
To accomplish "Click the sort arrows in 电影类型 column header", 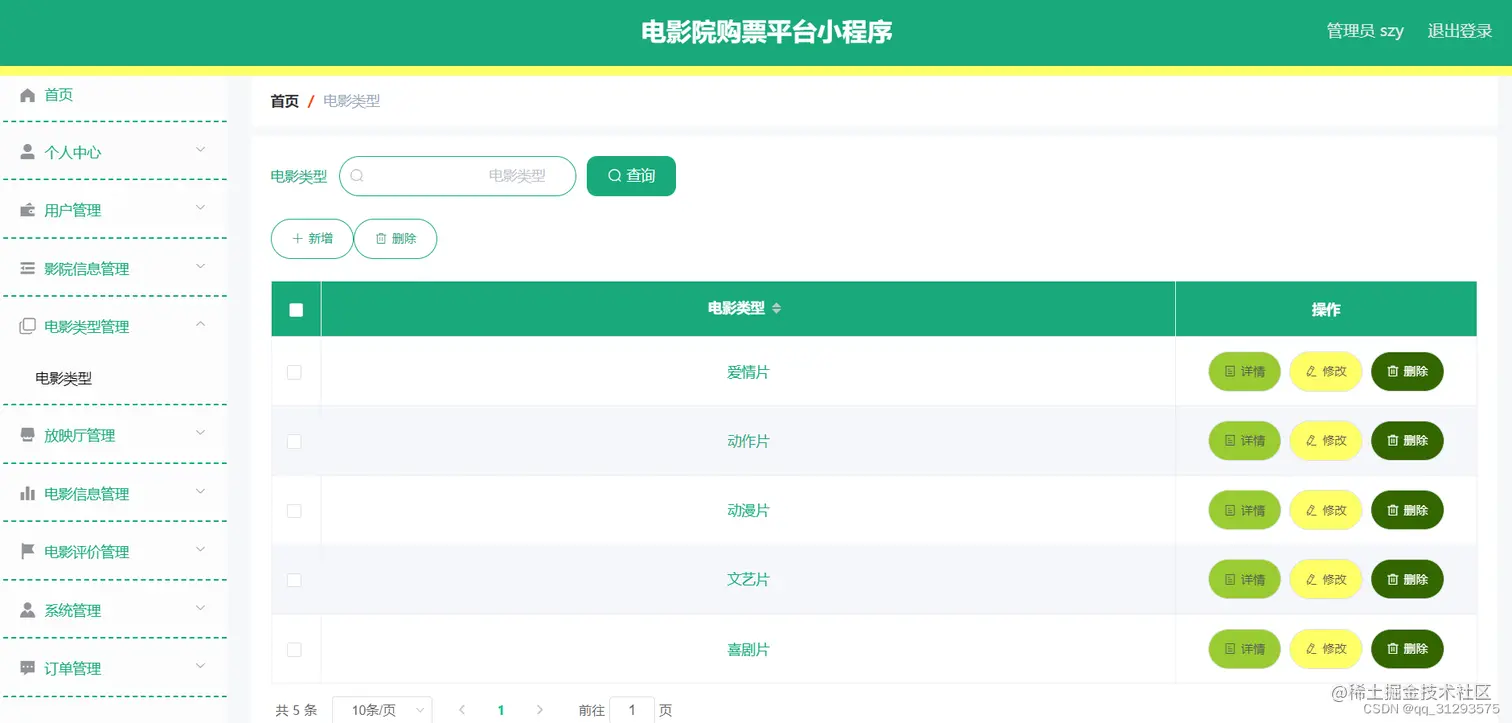I will [776, 309].
